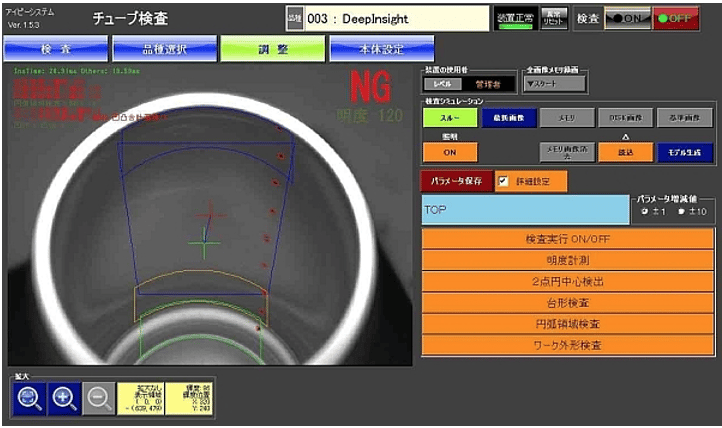
Task: Switch to the green 調整 tab
Action: 273,49
